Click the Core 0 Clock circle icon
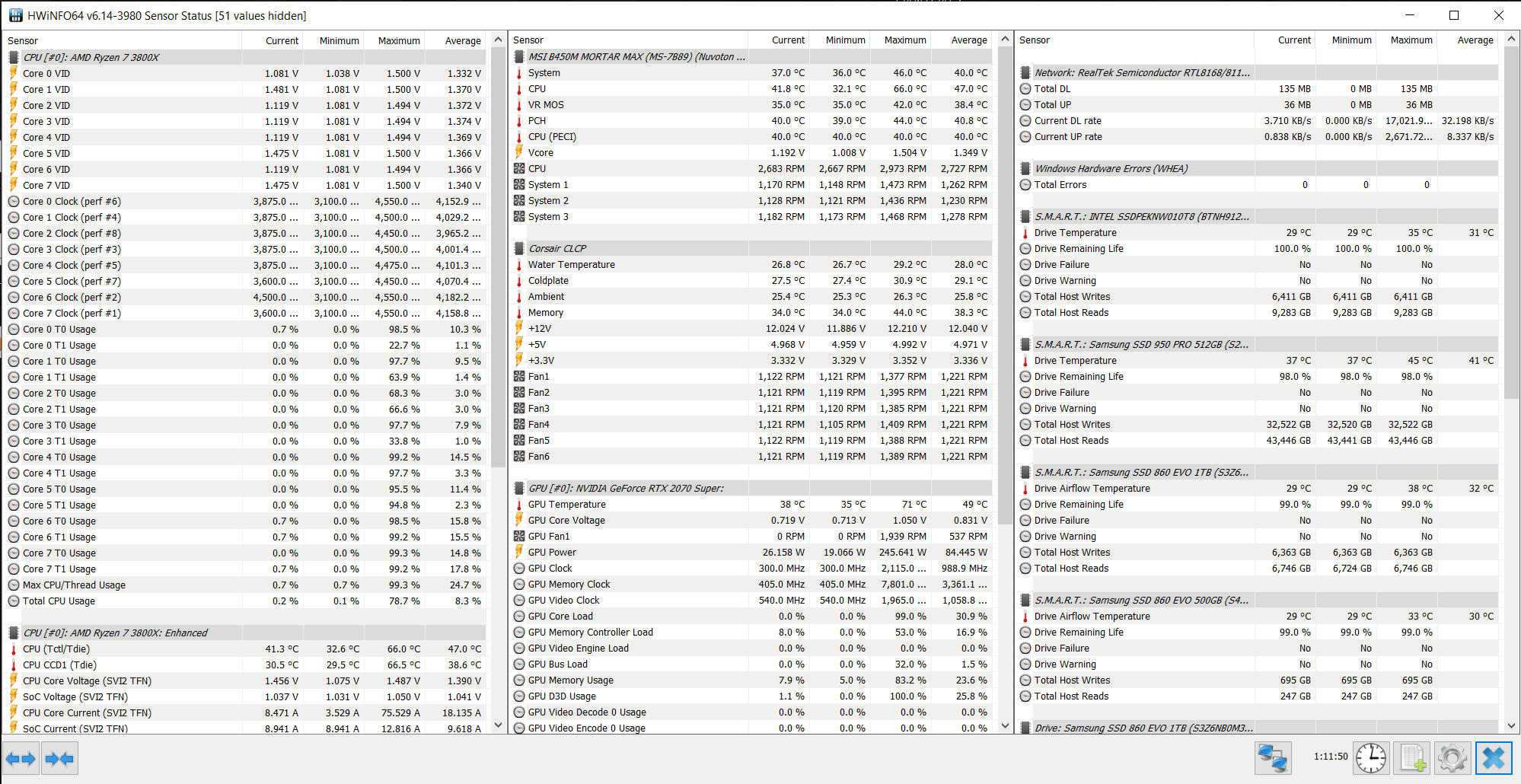 click(14, 202)
